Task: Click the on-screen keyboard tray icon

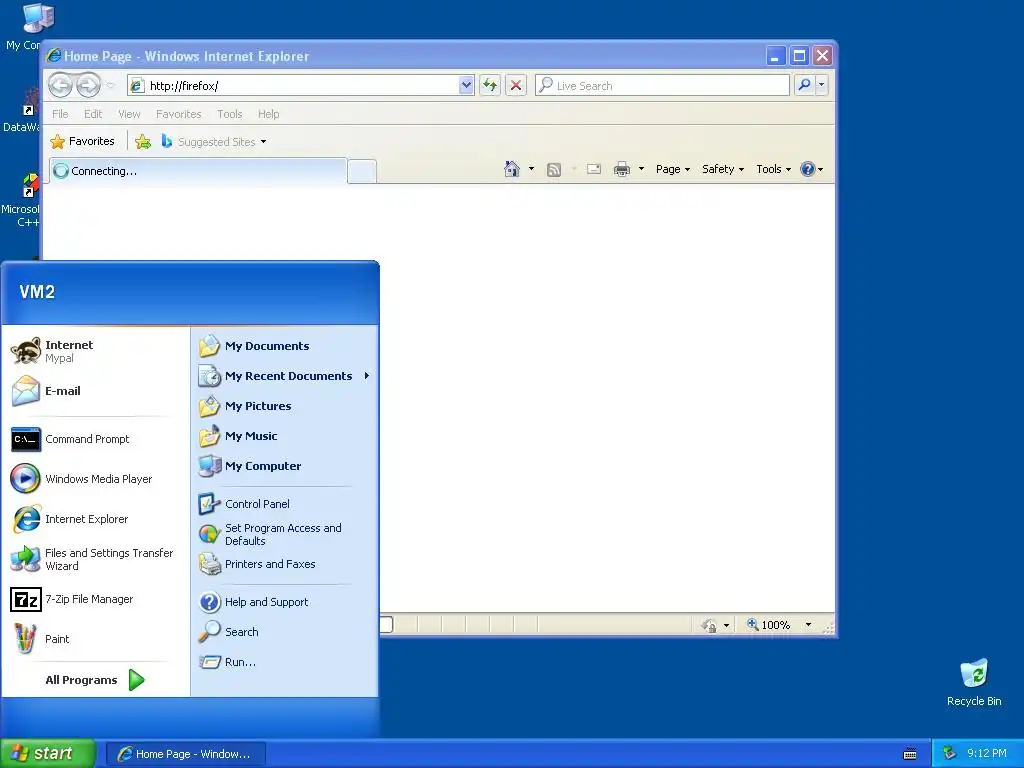Action: [x=910, y=754]
